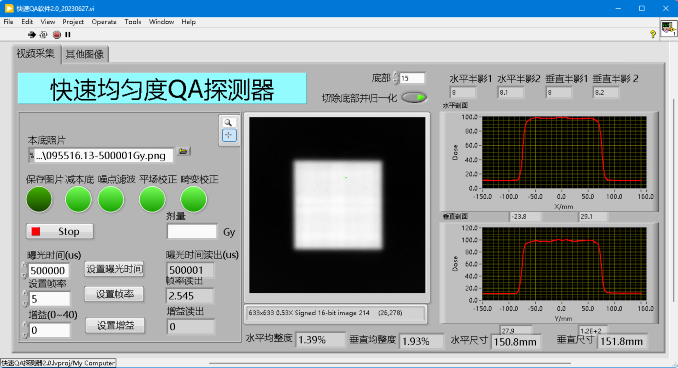Select the zoom magnifier image tool
Viewport: 678px width, 368px height.
[228, 122]
